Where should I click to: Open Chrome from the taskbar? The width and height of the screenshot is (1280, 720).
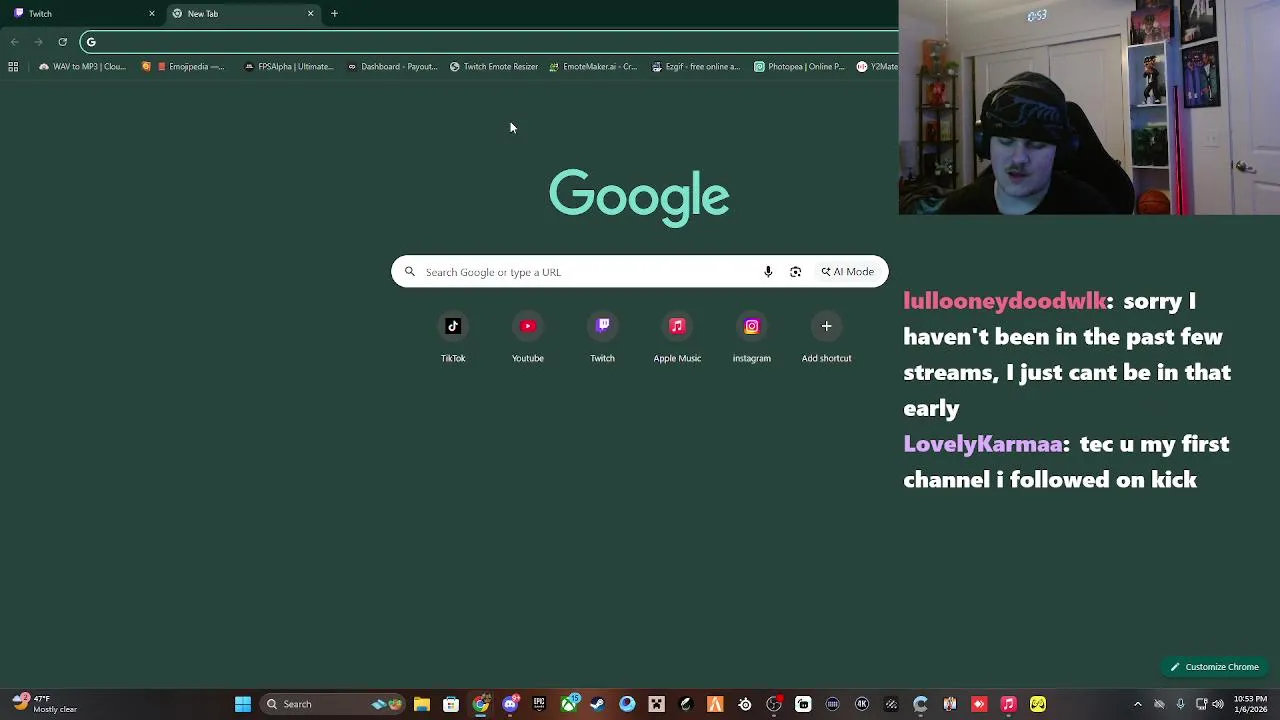pyautogui.click(x=481, y=704)
